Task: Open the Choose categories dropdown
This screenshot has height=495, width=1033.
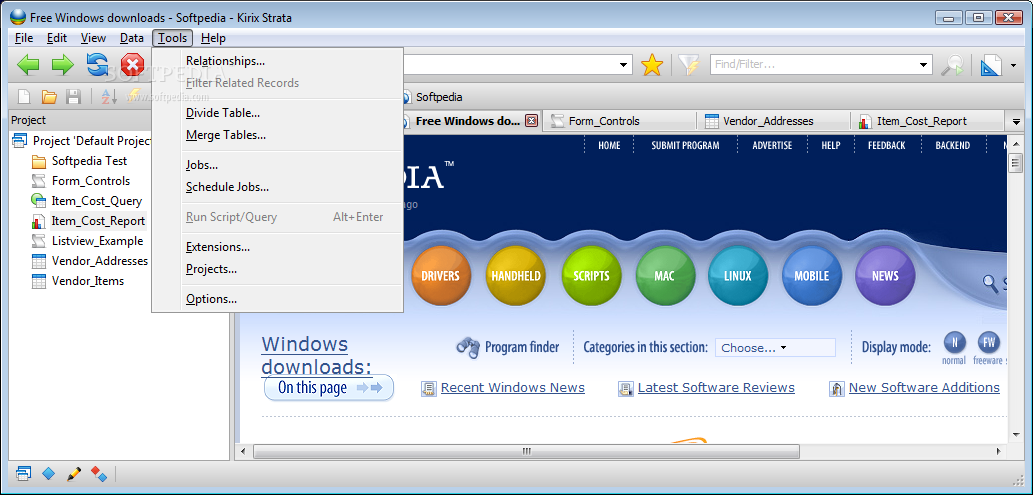Action: point(775,348)
